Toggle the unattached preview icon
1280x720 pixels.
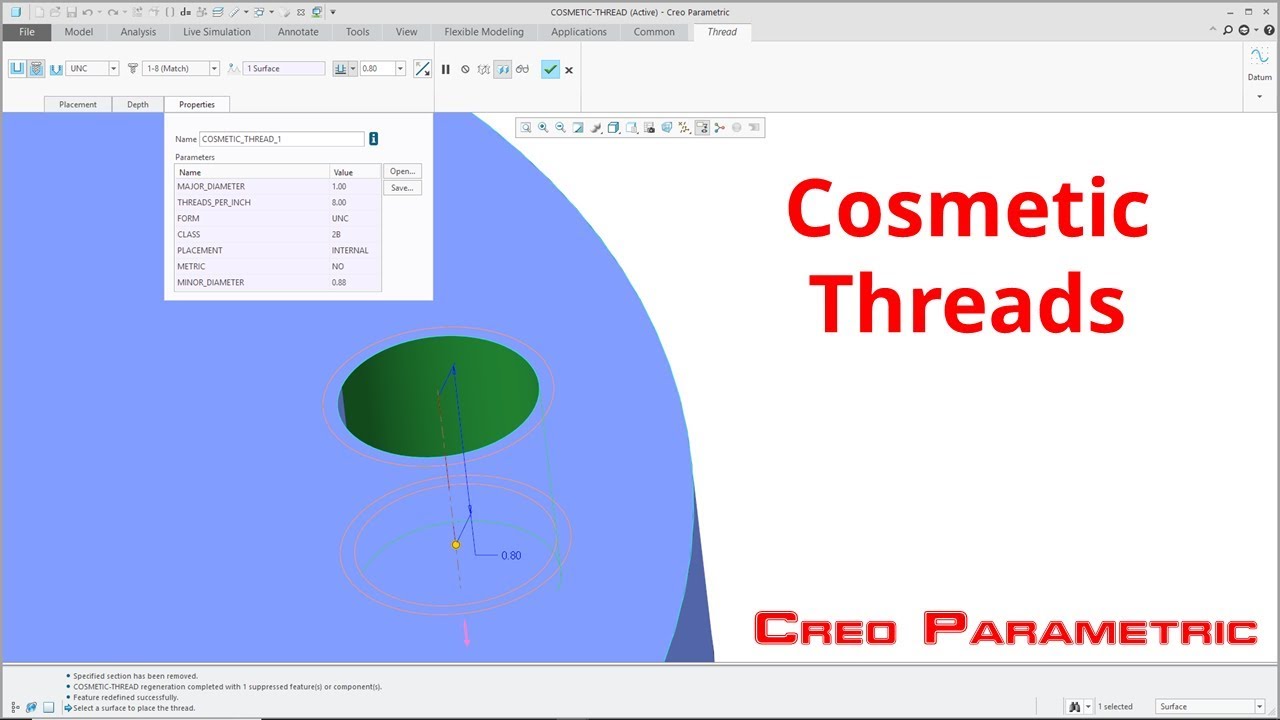point(484,69)
